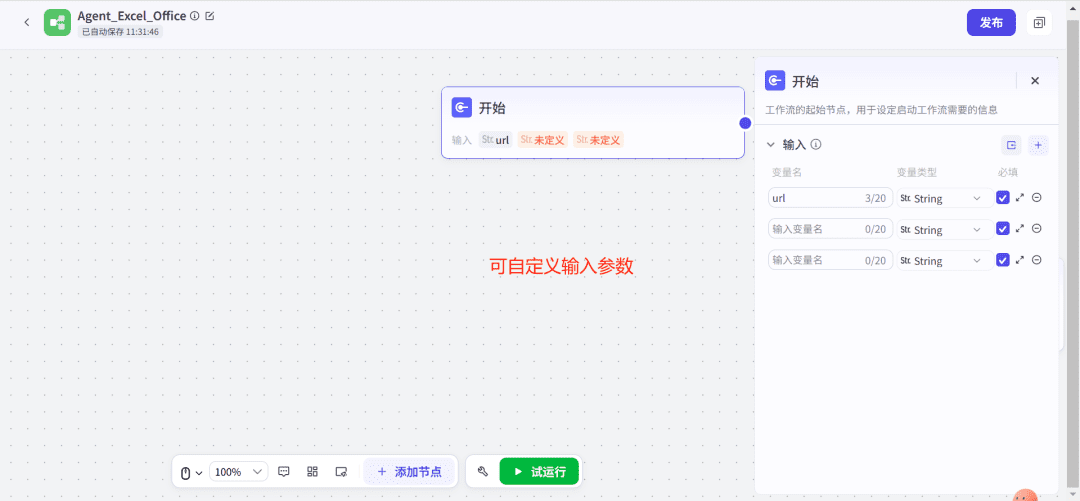Open the 100% zoom level dropdown
This screenshot has height=501, width=1080.
238,471
